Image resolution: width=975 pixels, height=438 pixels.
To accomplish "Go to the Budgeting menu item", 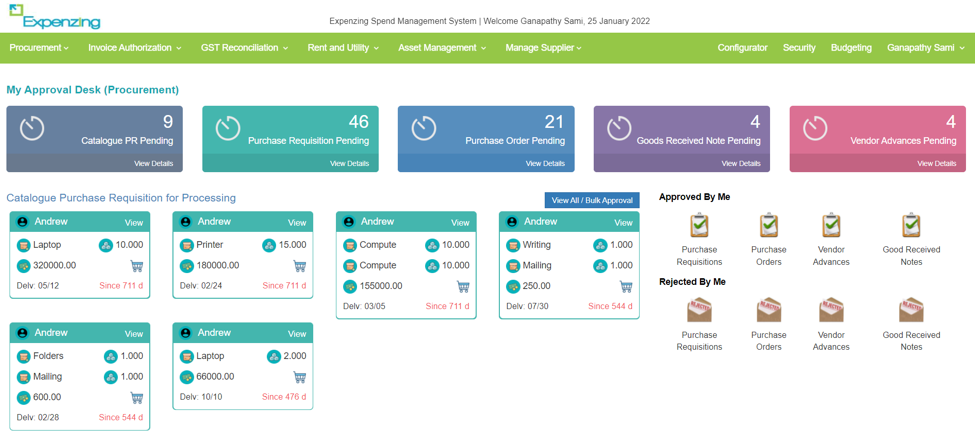I will click(x=851, y=48).
